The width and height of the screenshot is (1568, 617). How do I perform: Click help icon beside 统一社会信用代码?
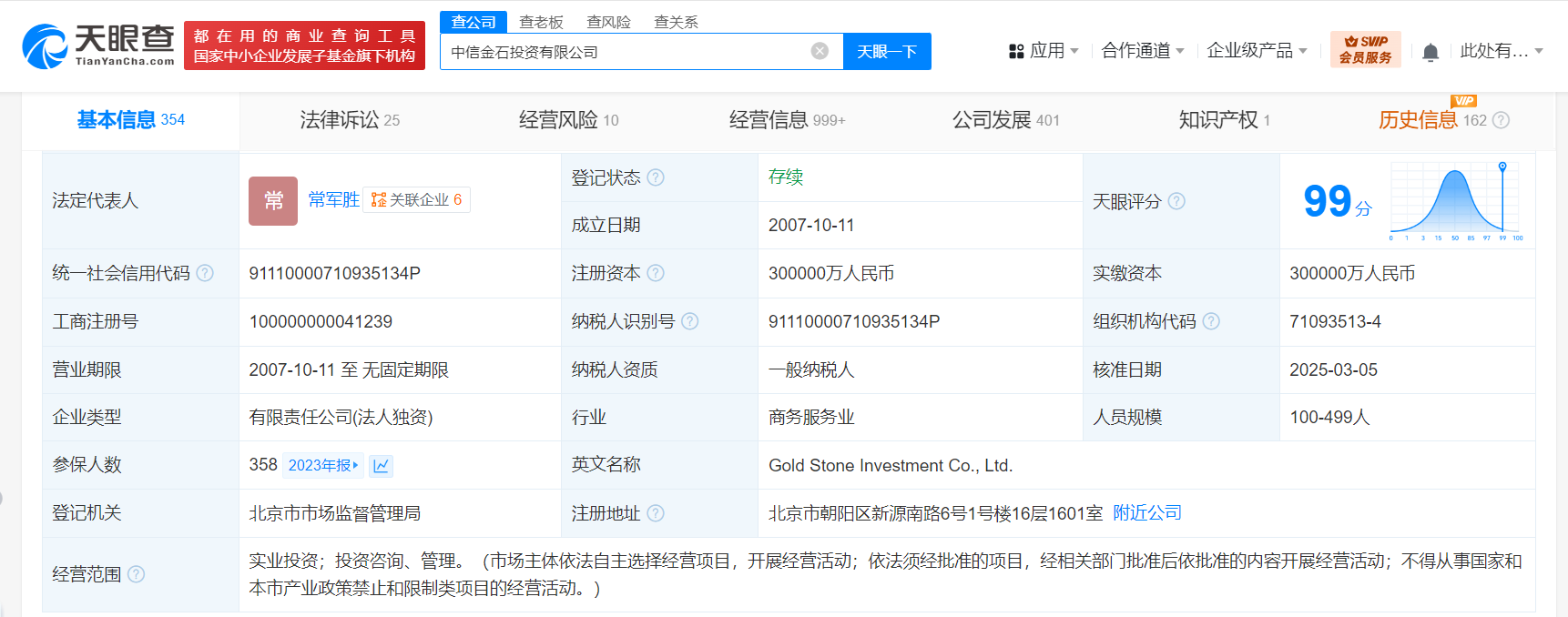click(205, 273)
